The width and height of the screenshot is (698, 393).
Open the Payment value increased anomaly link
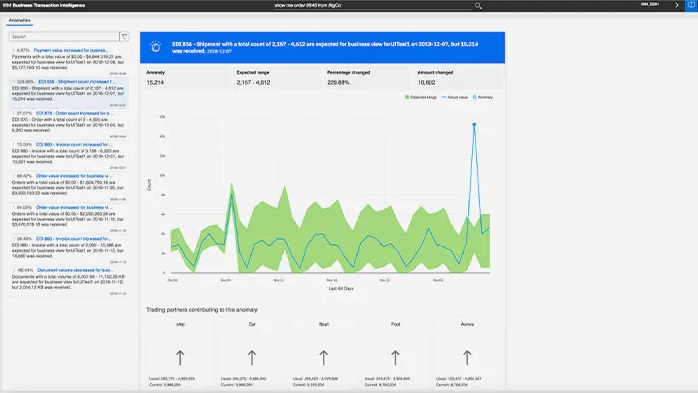[71, 51]
